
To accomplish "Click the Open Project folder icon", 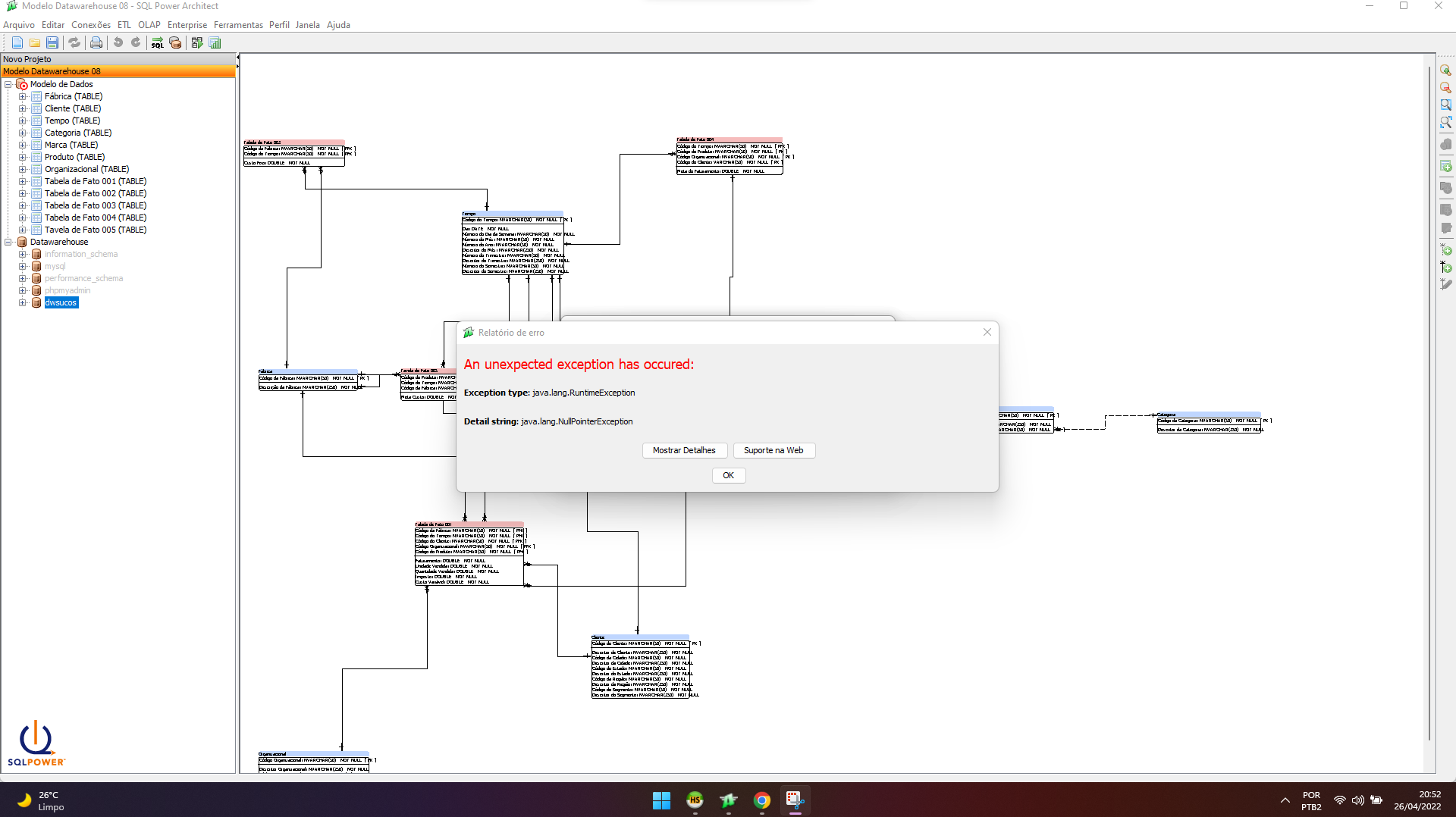I will (35, 43).
